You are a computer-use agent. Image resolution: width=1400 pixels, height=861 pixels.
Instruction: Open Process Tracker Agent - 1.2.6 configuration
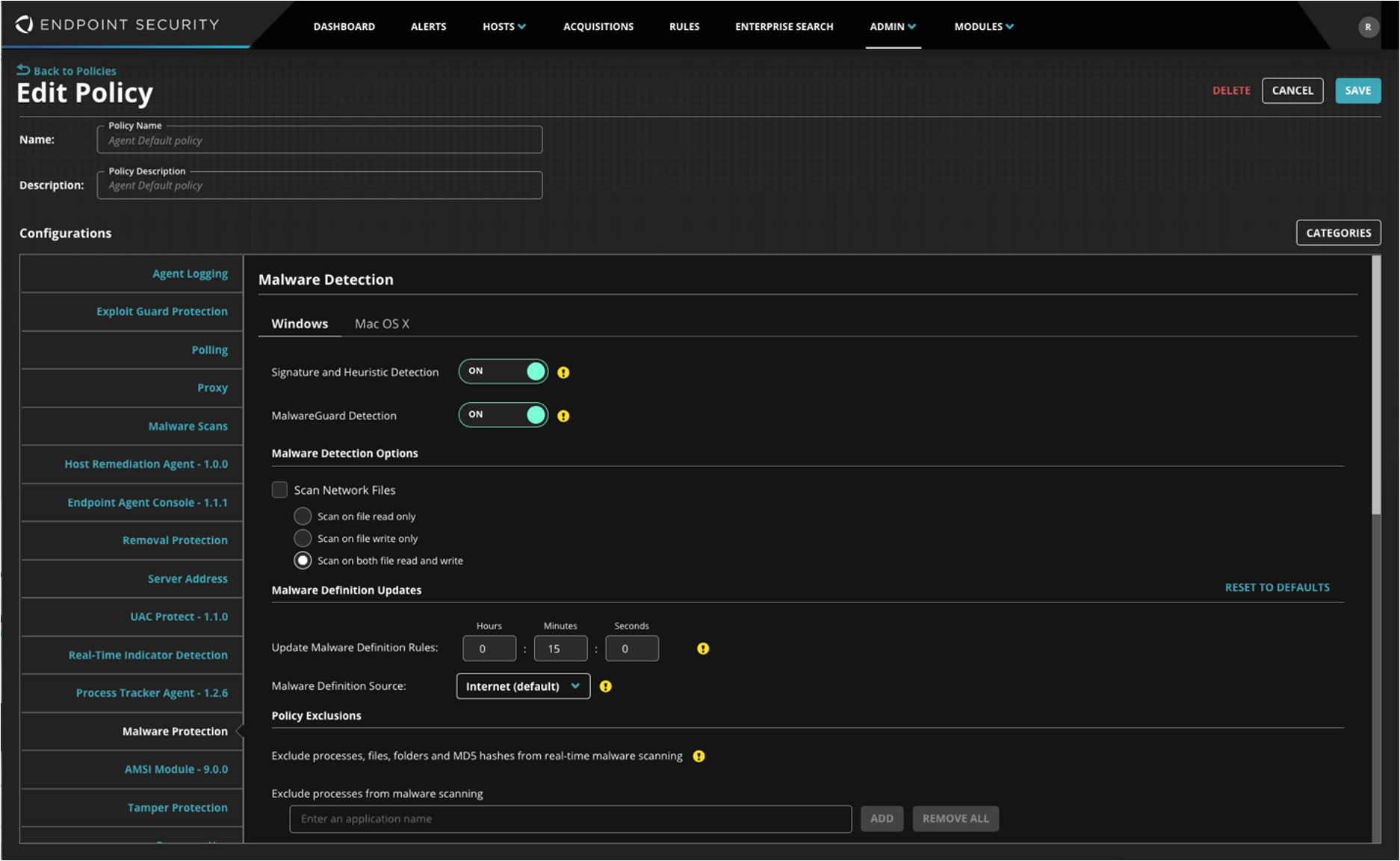pyautogui.click(x=132, y=693)
